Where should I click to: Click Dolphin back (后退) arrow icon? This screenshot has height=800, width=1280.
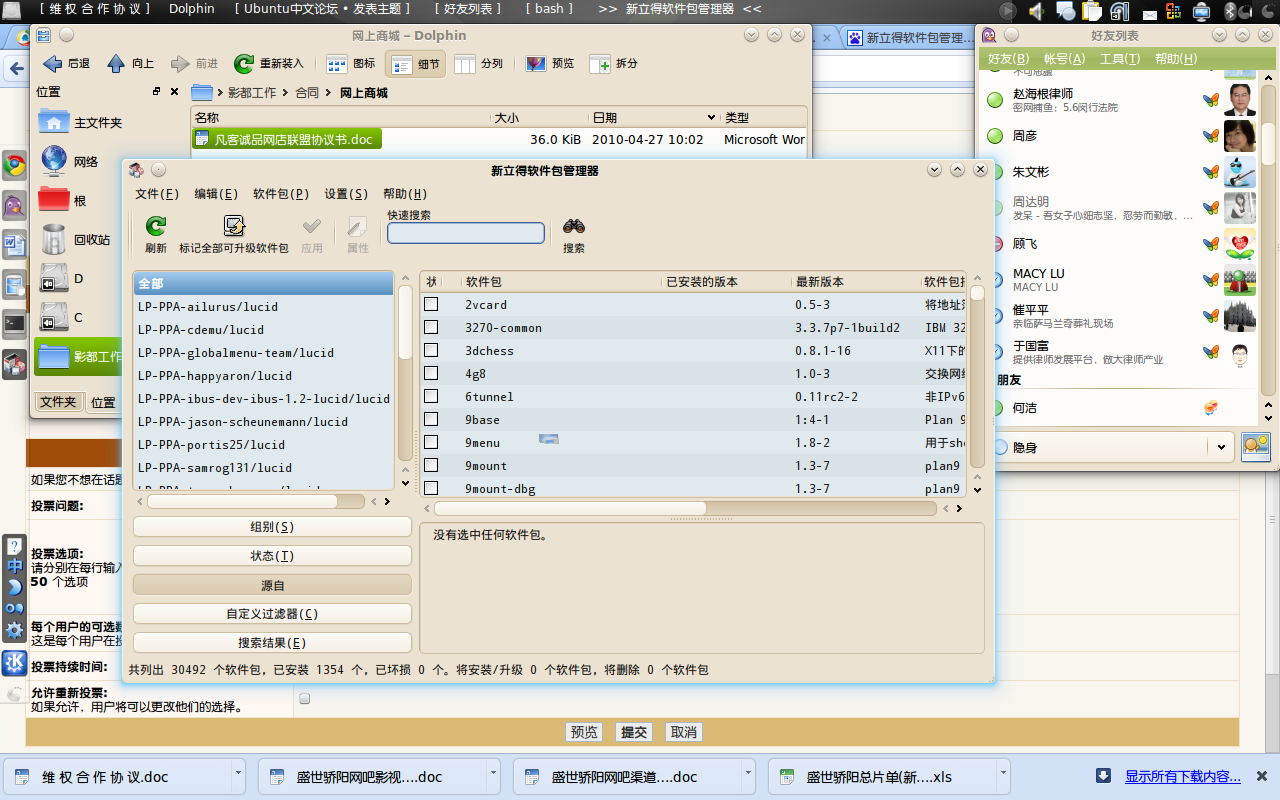coord(53,63)
